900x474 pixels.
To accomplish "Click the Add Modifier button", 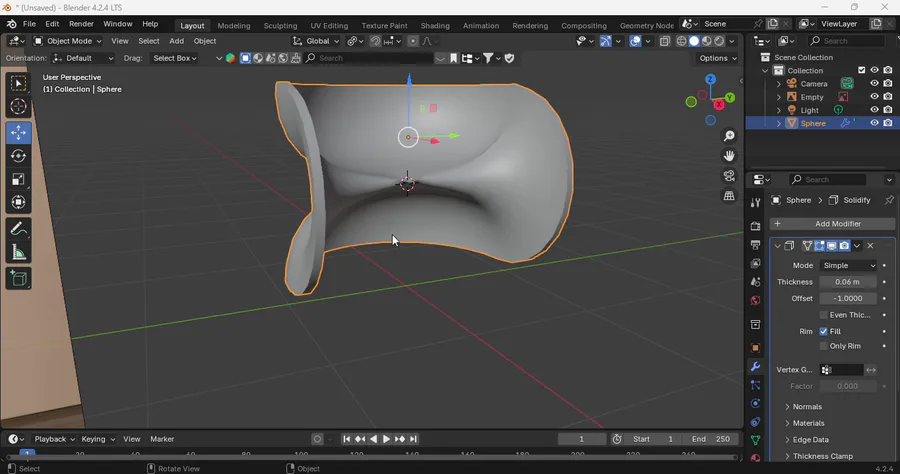I will tap(832, 224).
